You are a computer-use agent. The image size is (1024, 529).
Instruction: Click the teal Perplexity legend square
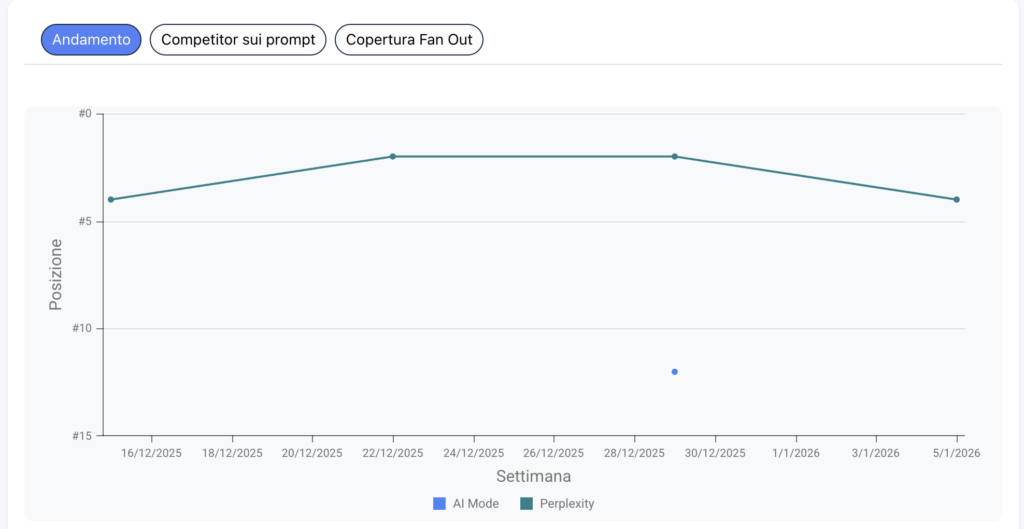[526, 504]
